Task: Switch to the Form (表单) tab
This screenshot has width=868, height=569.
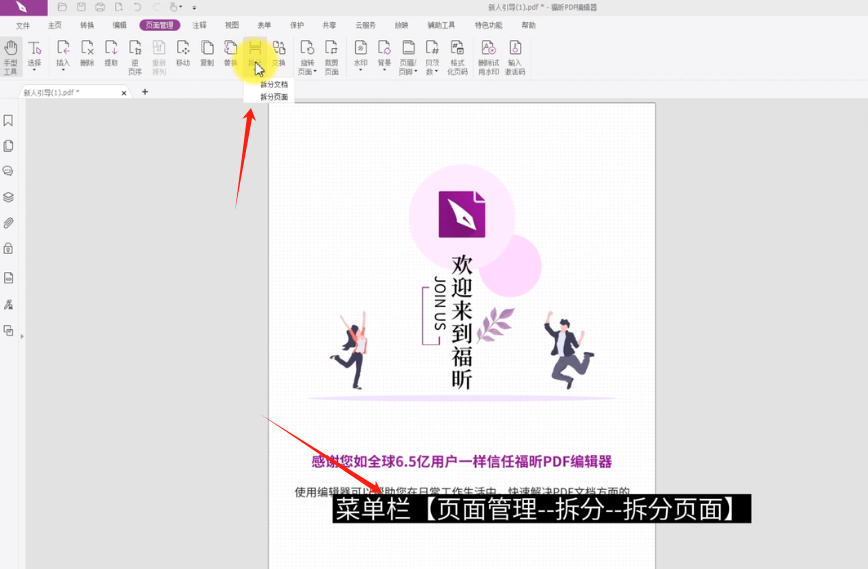Action: coord(264,25)
